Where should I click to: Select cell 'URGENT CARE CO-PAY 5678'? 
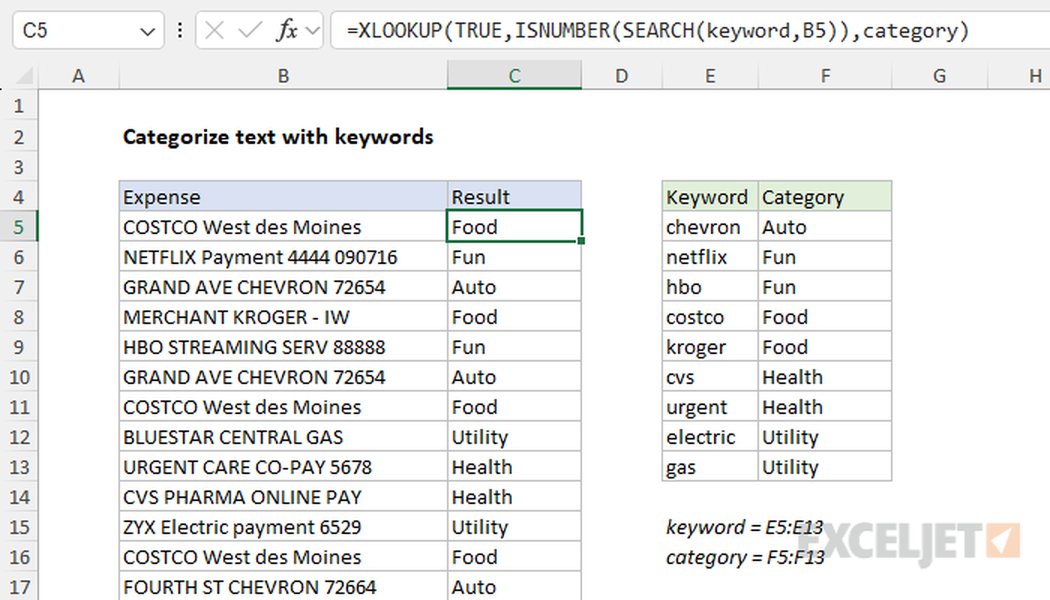pyautogui.click(x=283, y=467)
